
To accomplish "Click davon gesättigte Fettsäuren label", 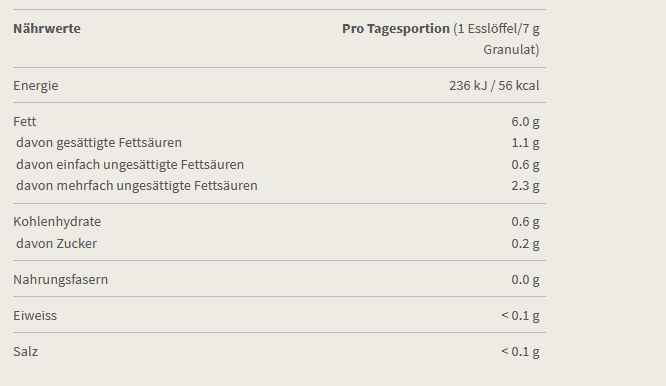I will [99, 143].
